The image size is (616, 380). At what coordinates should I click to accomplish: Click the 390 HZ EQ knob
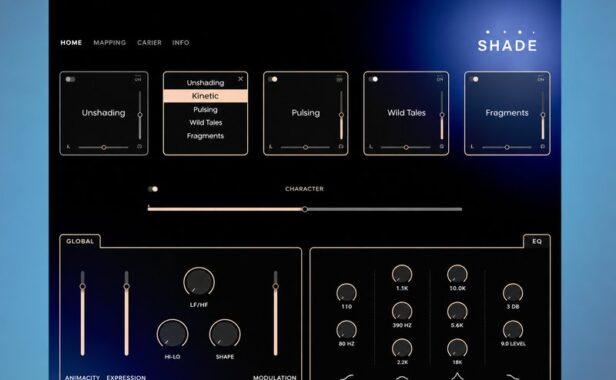click(x=402, y=312)
